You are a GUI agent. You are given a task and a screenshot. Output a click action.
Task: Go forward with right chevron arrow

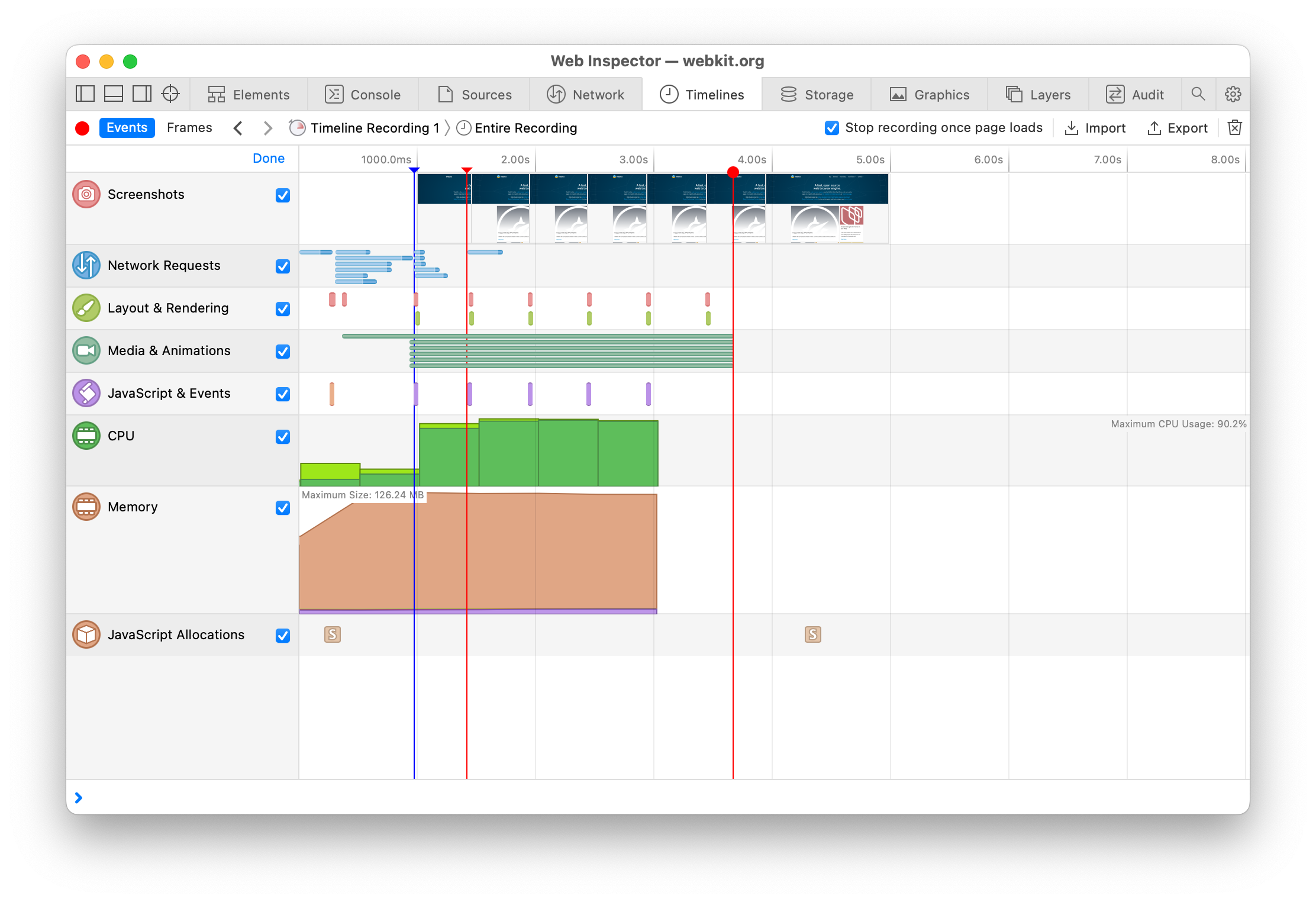[267, 128]
